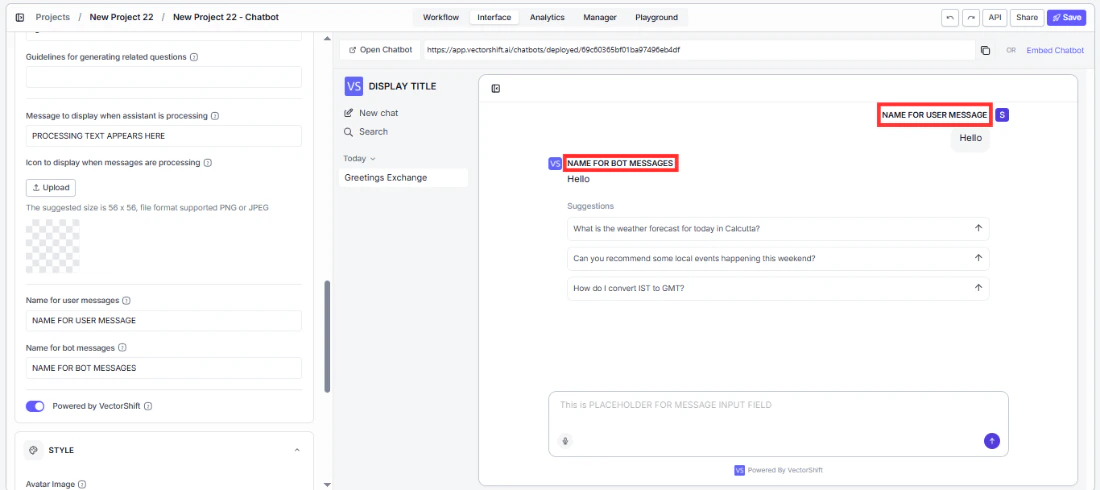Click the New Project 22 - Chatbot breadcrumb

[226, 17]
